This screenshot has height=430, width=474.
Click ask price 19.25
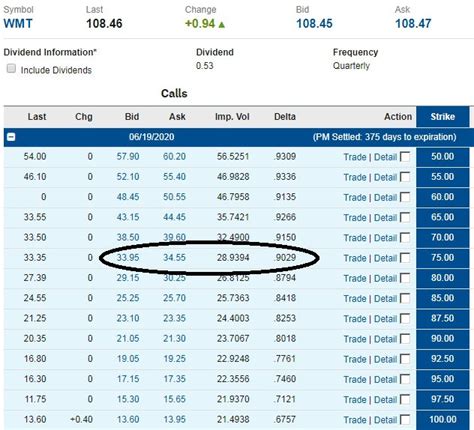point(174,359)
